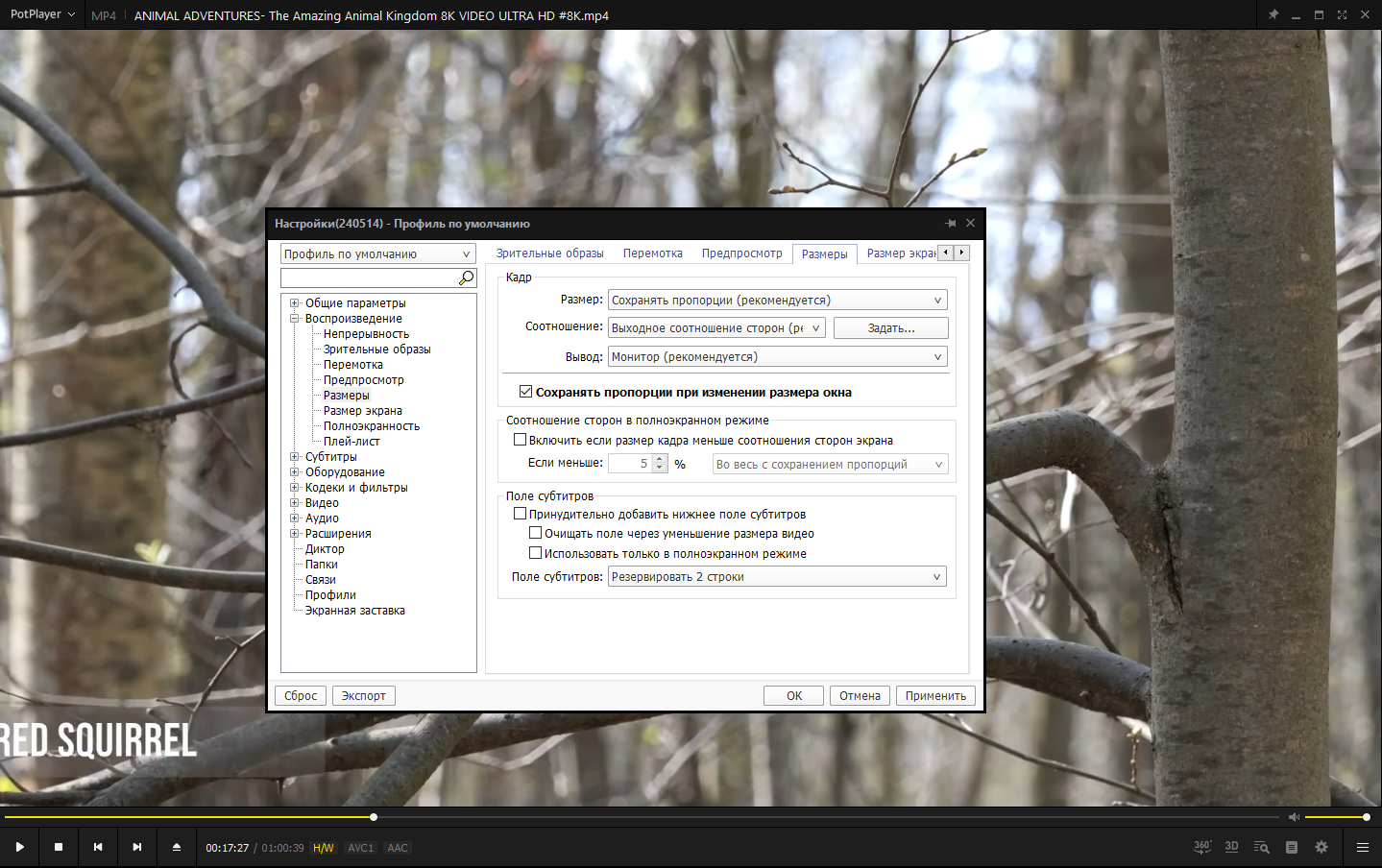Open the Предпросмотр tab
Viewport: 1382px width, 868px height.
tap(742, 253)
